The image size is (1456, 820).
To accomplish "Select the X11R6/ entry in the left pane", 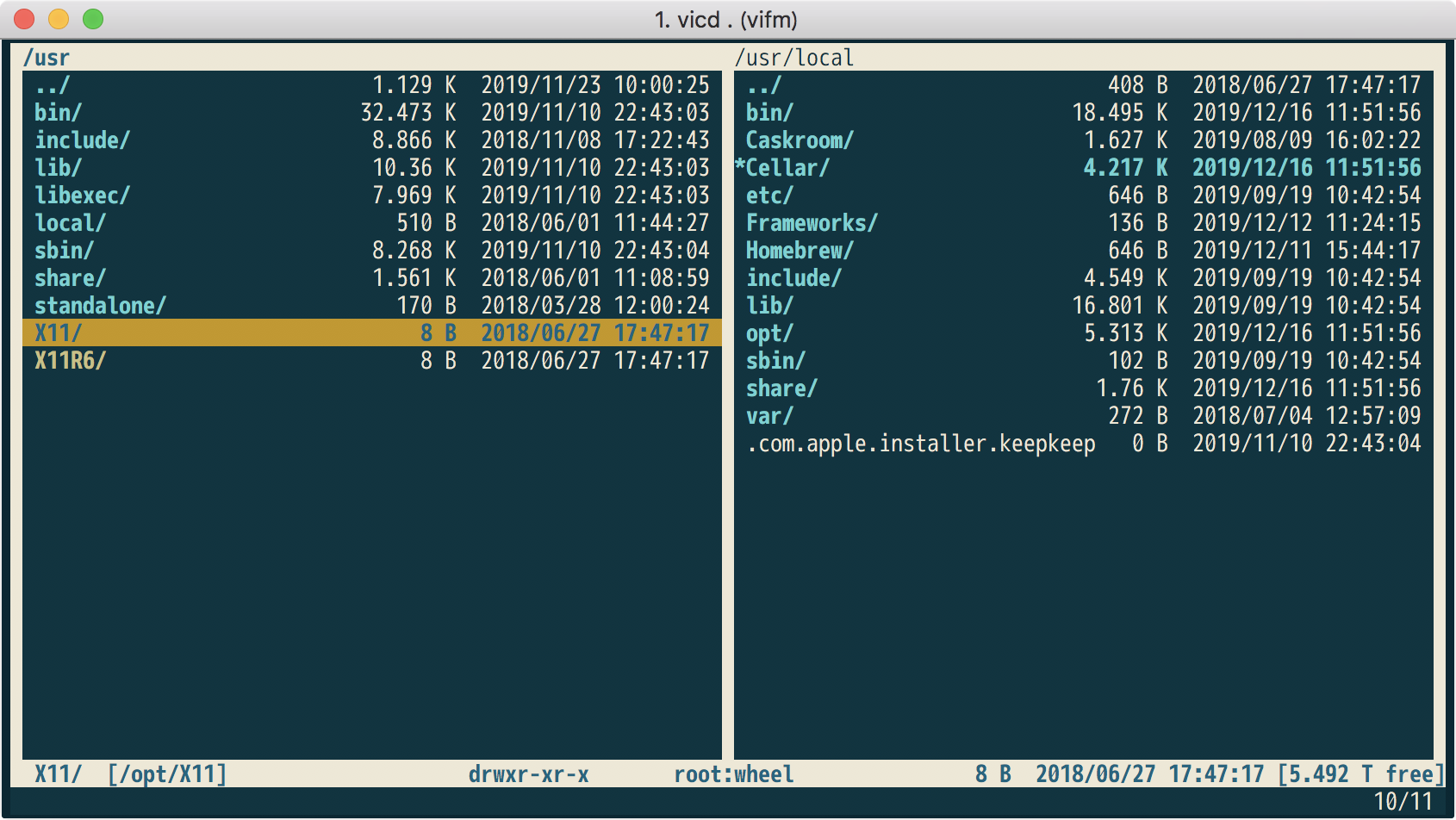I will tap(372, 361).
